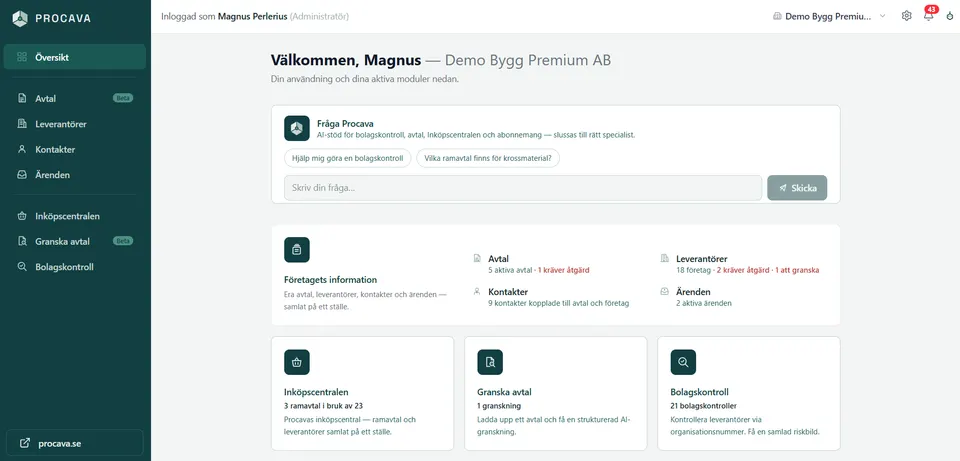Open Avtal link in Företagets information card
This screenshot has width=960, height=461.
click(x=498, y=259)
